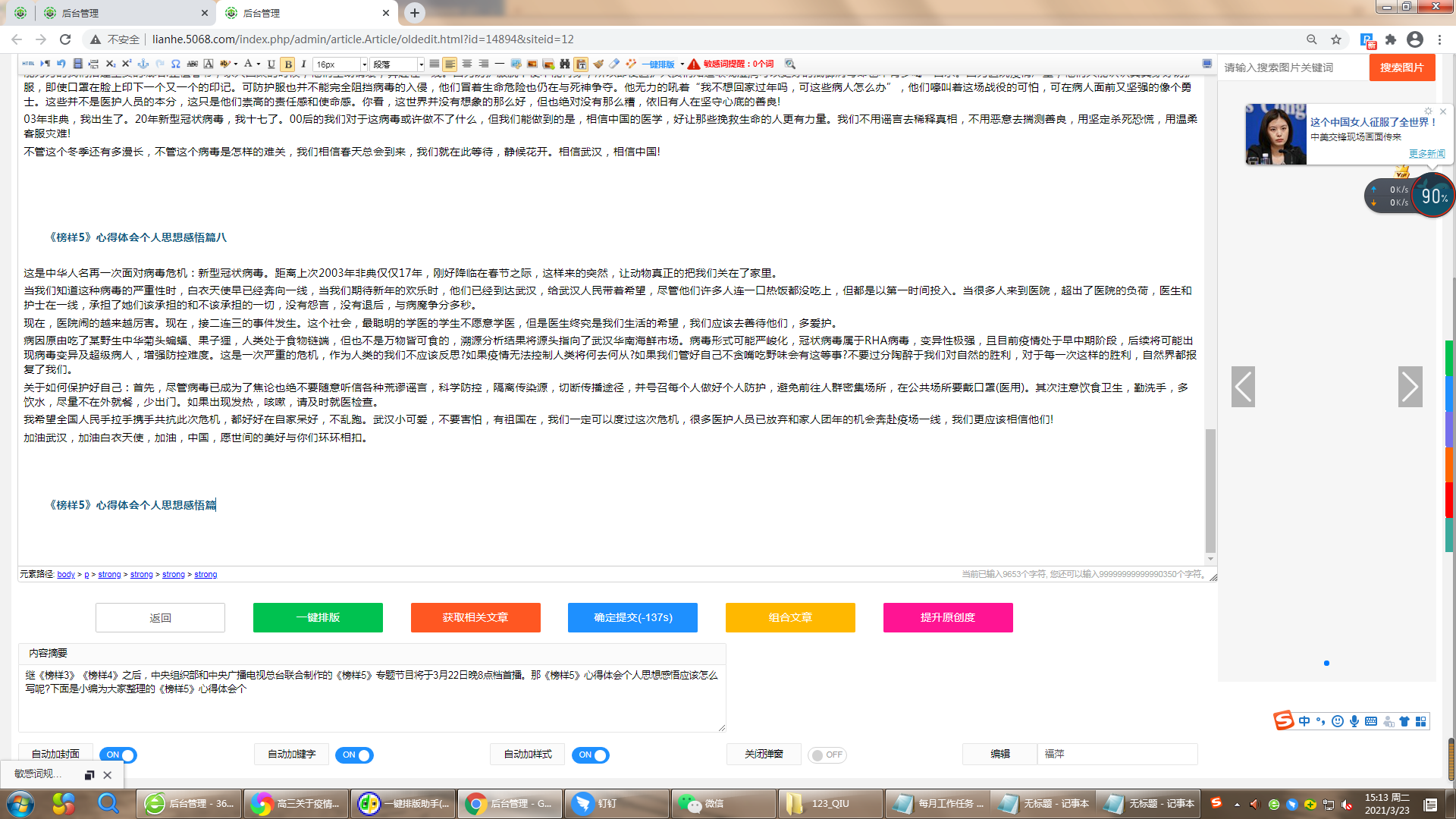Image resolution: width=1456 pixels, height=819 pixels.
Task: Click the underline U icon
Action: pyautogui.click(x=271, y=64)
